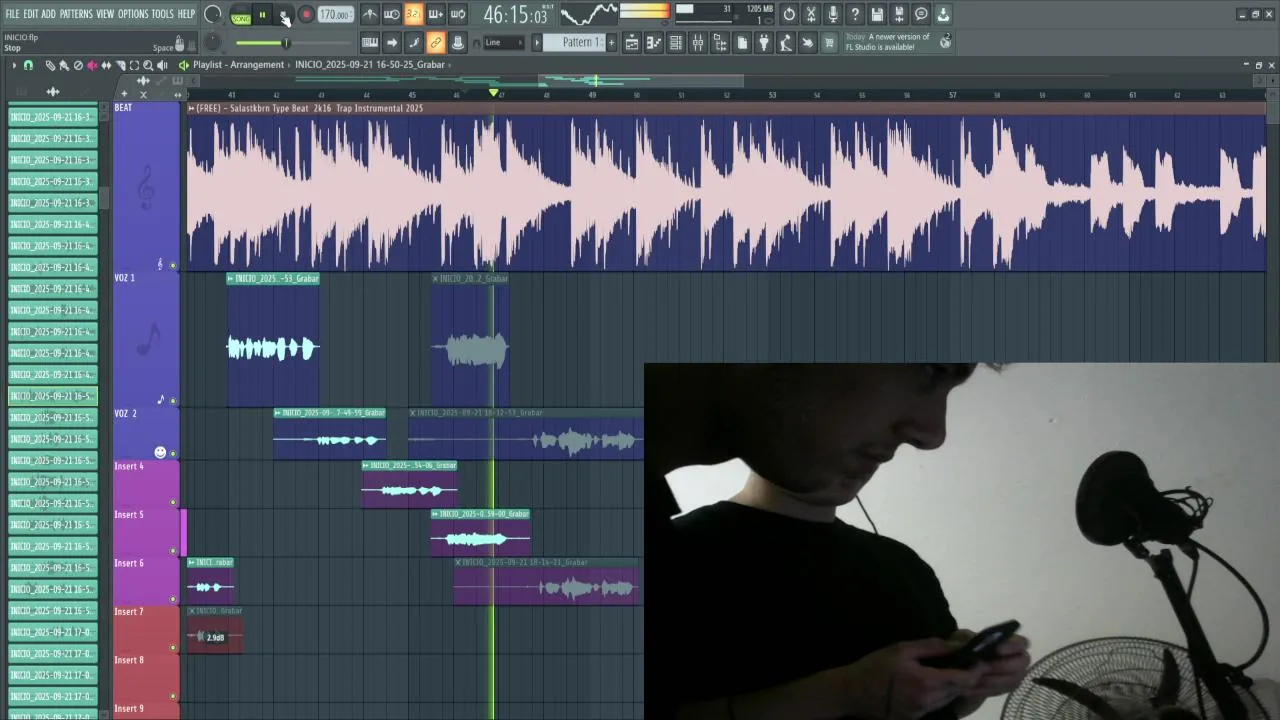This screenshot has width=1280, height=720.
Task: Toggle overdub blend recording icon
Action: click(436, 14)
